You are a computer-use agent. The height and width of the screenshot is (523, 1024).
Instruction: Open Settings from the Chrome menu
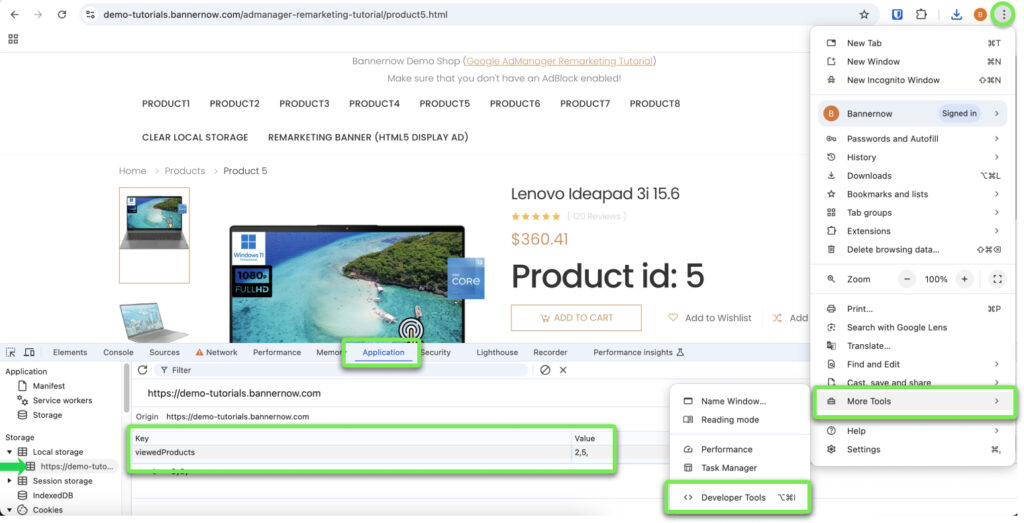coord(912,449)
